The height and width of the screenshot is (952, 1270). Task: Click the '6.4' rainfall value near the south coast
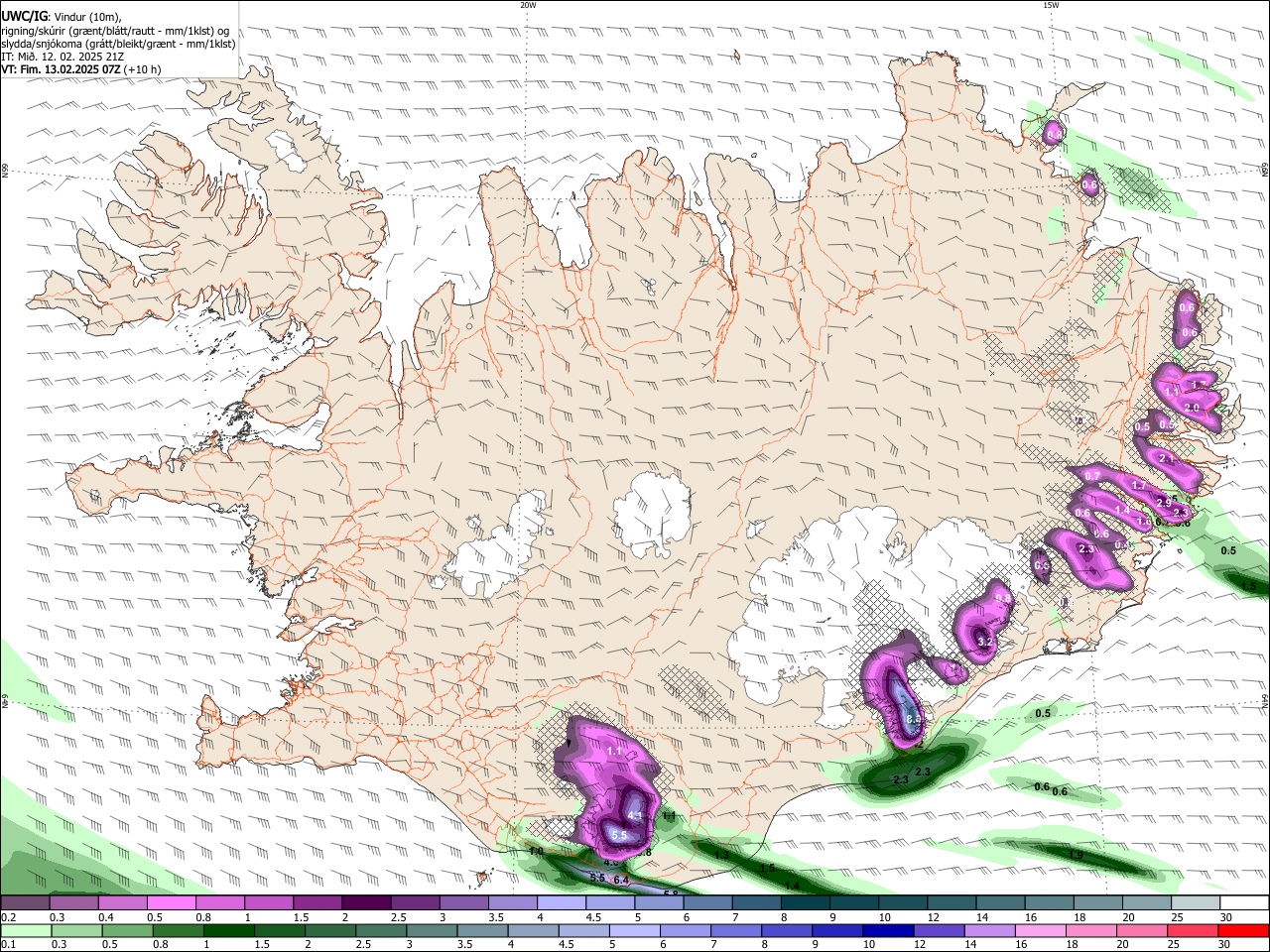(x=622, y=881)
